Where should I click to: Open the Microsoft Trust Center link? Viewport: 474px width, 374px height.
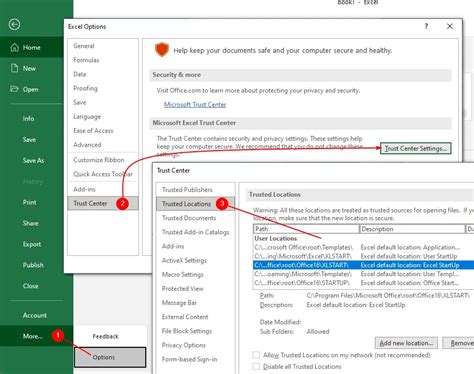[x=195, y=104]
